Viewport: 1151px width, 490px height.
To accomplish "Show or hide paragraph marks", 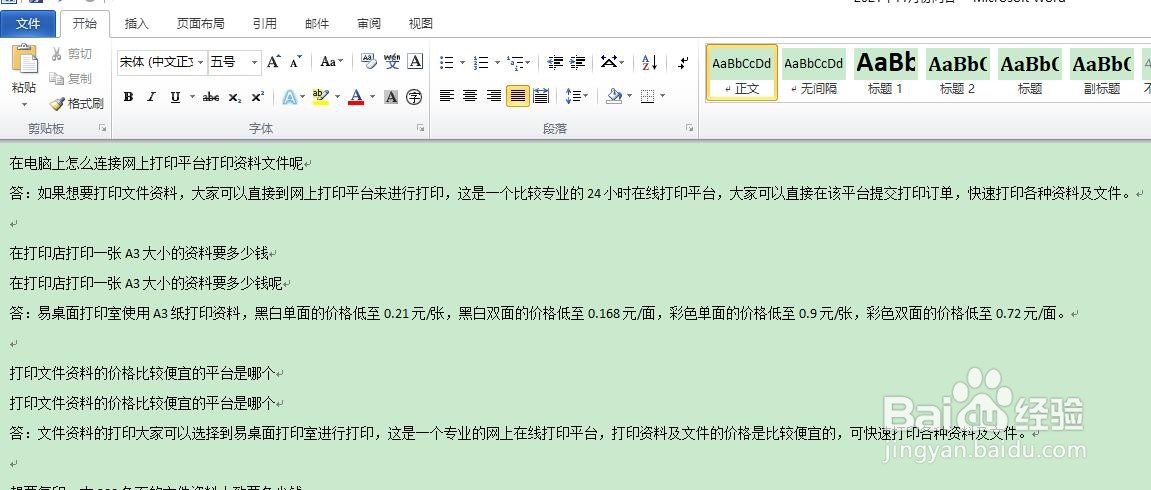I will 683,62.
